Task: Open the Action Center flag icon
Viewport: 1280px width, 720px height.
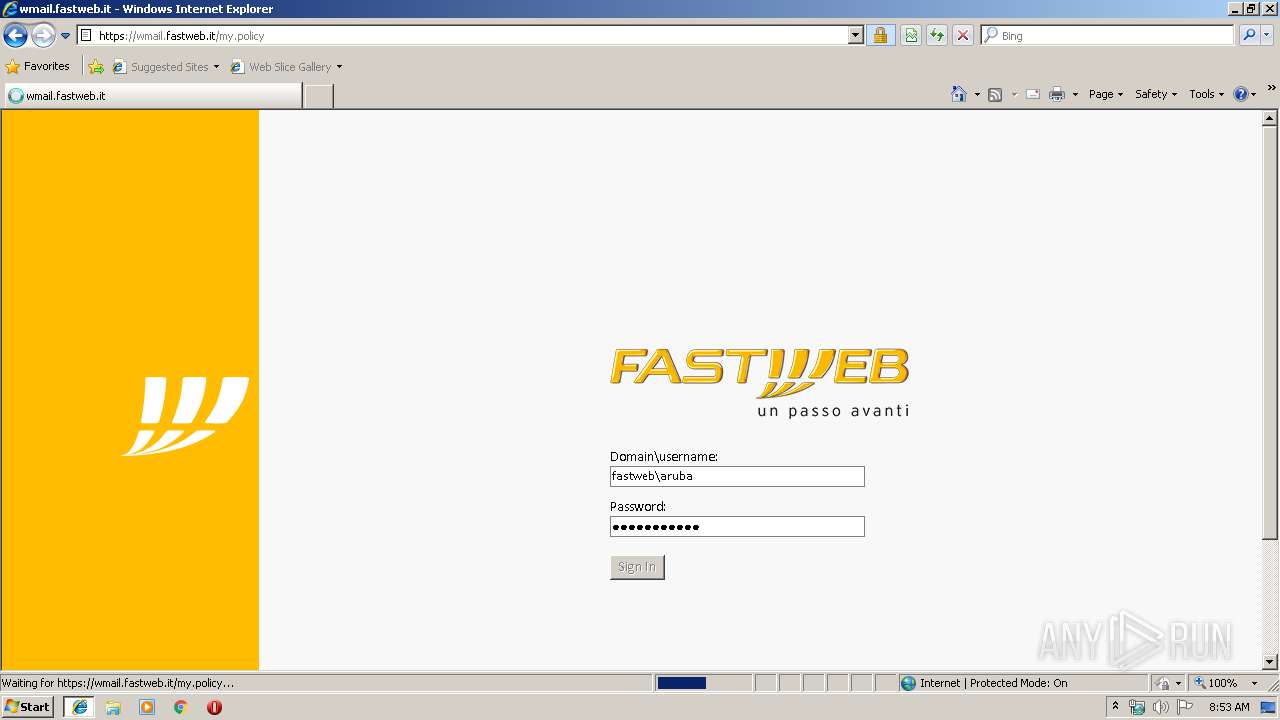Action: pyautogui.click(x=1185, y=707)
